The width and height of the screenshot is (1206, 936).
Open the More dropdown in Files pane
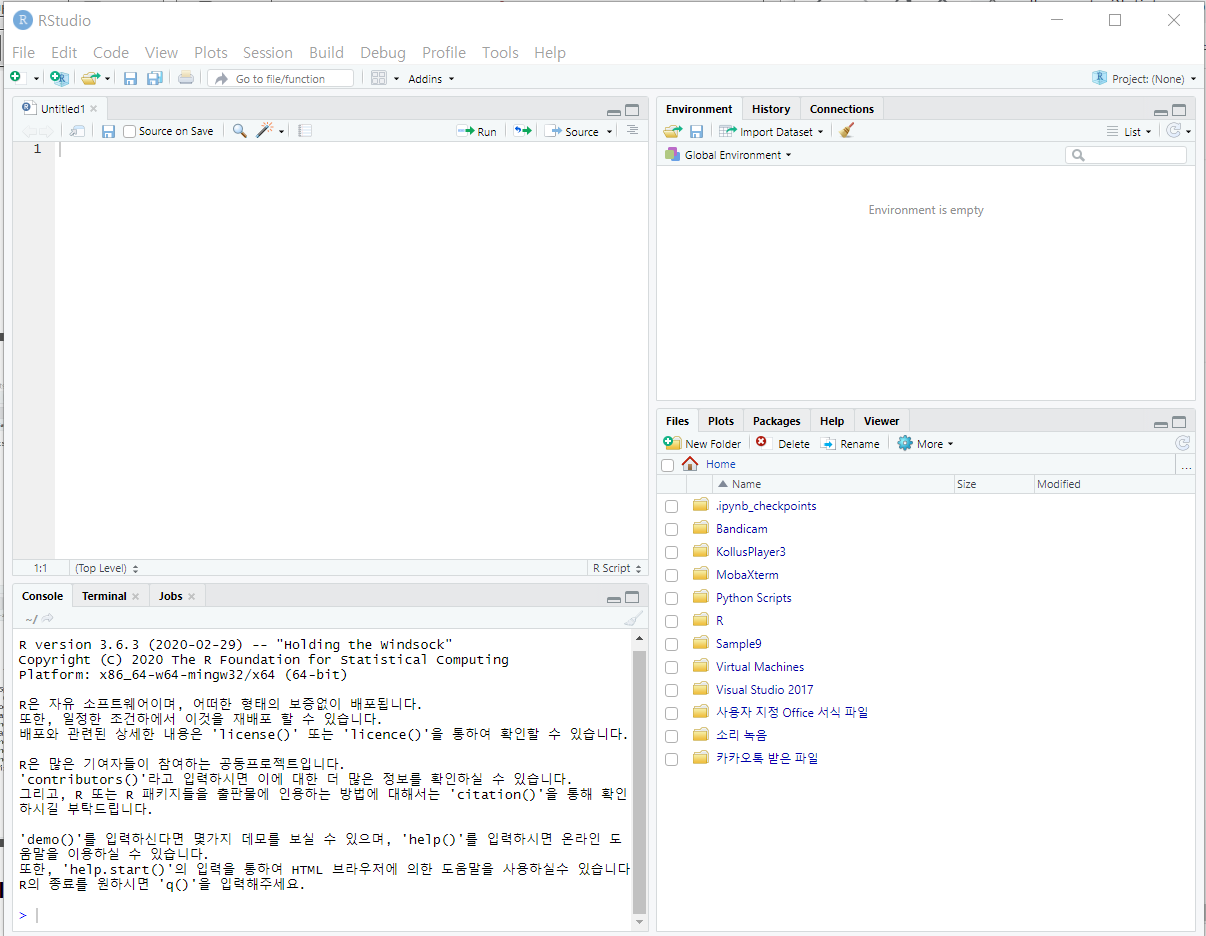(x=925, y=443)
